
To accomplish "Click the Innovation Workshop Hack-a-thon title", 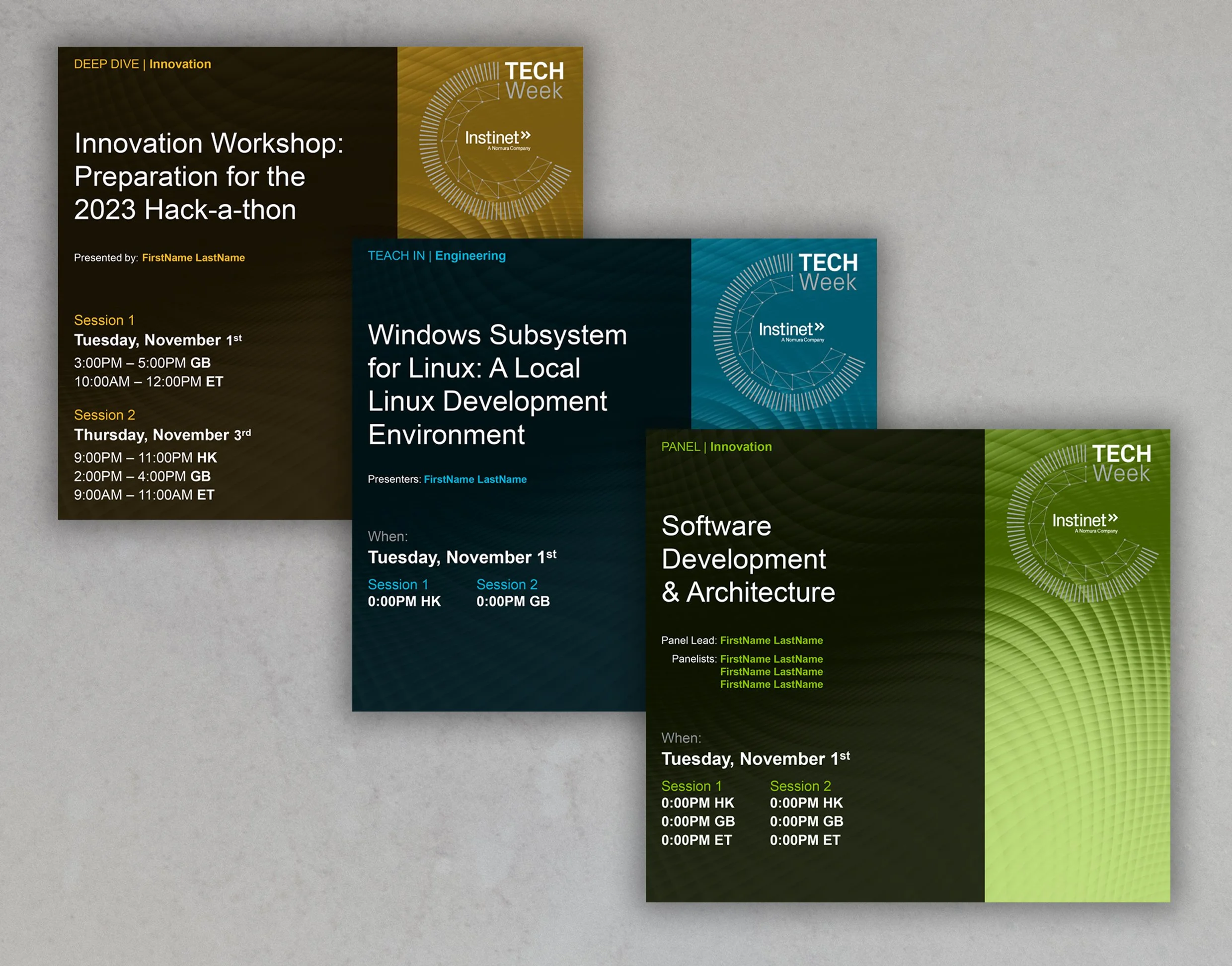I will (189, 176).
